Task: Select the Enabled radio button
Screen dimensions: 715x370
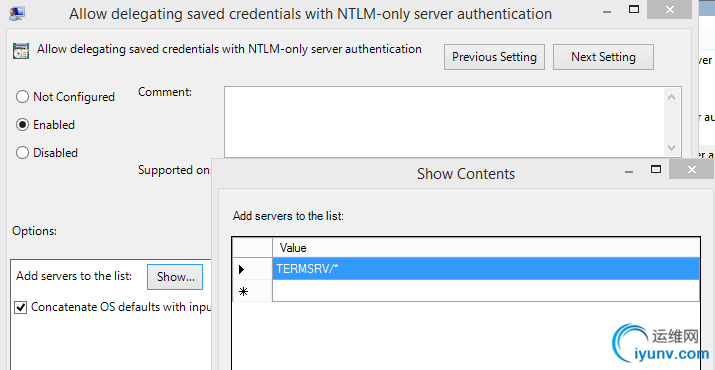Action: point(22,125)
